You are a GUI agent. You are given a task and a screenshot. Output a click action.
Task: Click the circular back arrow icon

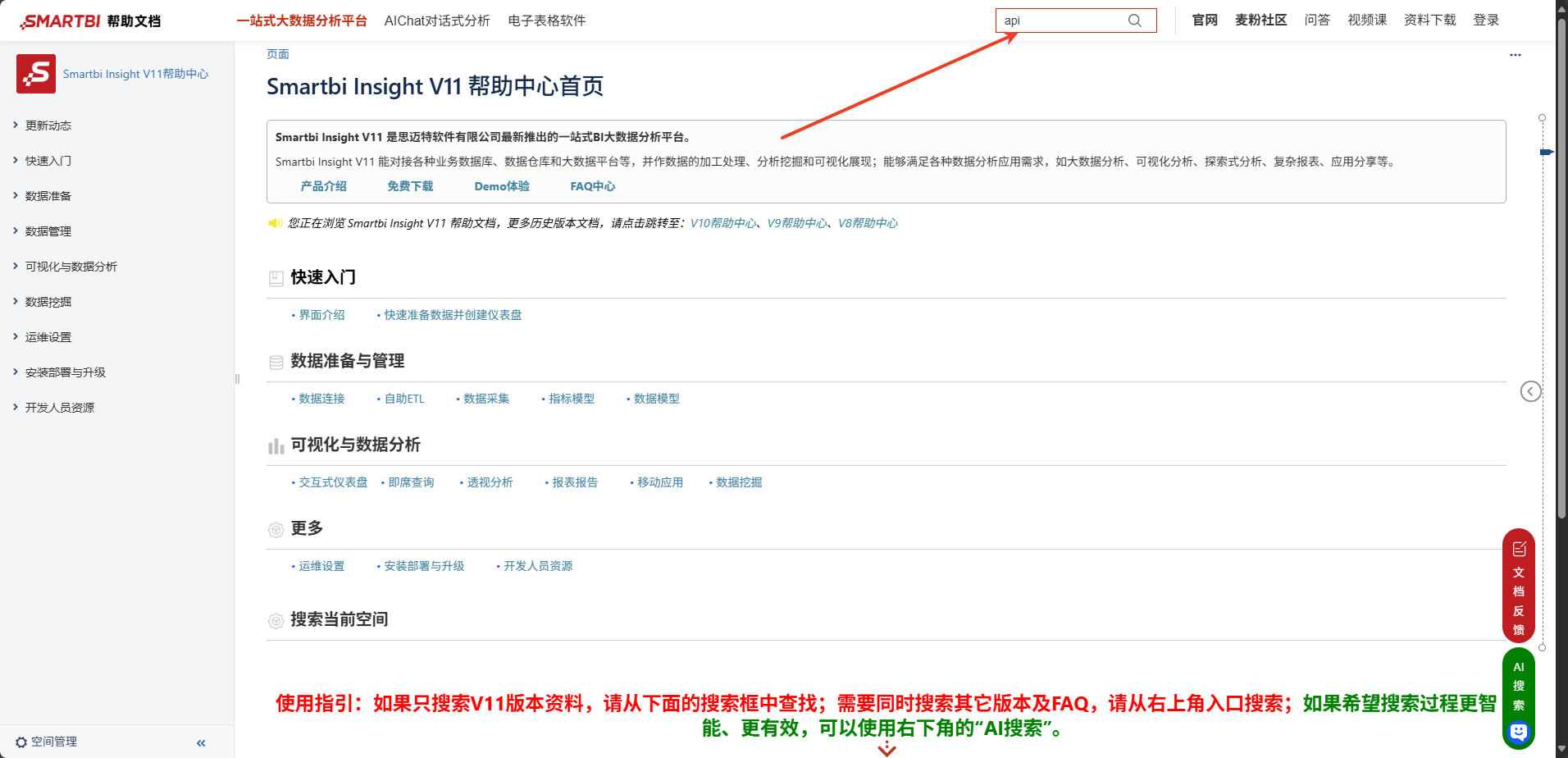click(x=1530, y=391)
